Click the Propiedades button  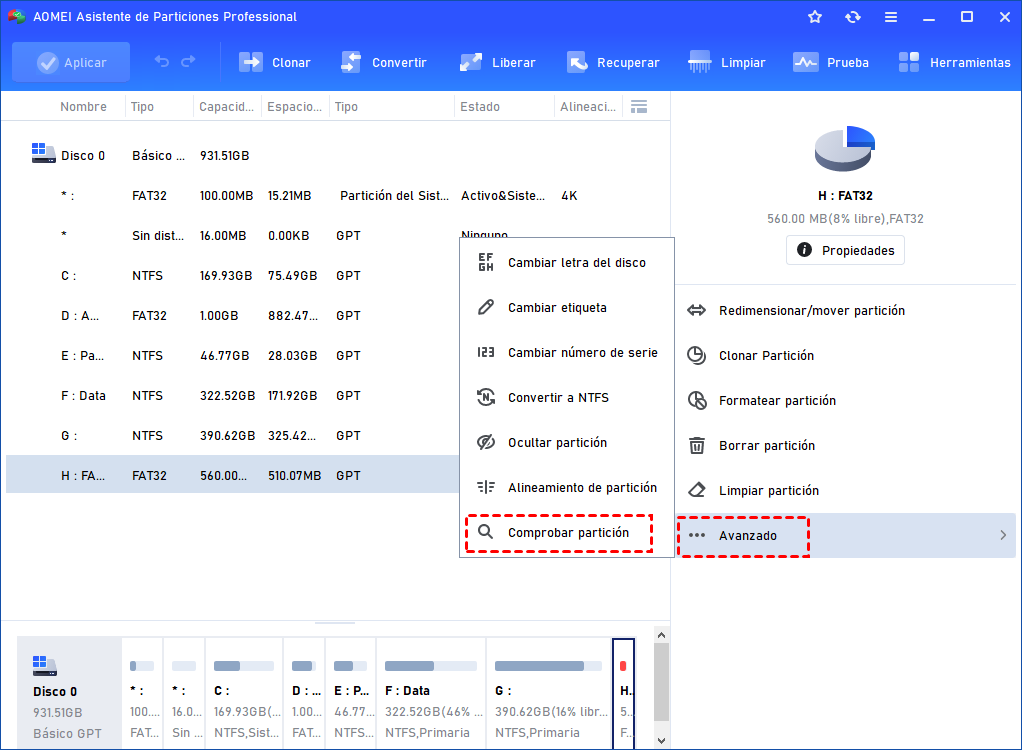[845, 250]
